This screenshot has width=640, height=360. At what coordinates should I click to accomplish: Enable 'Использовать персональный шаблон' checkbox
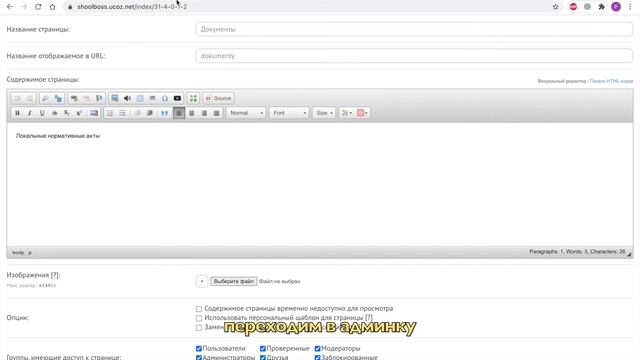tap(199, 318)
